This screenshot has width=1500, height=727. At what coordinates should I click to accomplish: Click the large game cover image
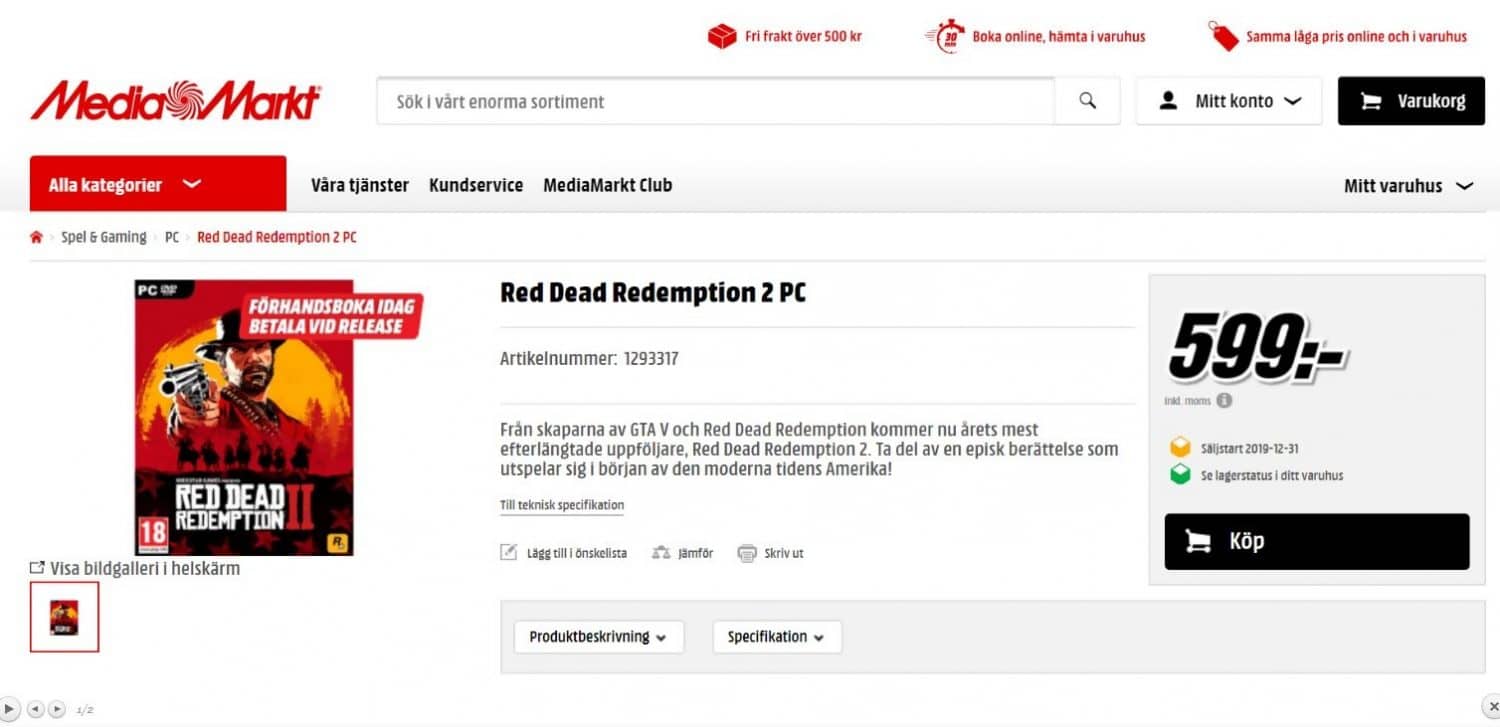pos(244,417)
